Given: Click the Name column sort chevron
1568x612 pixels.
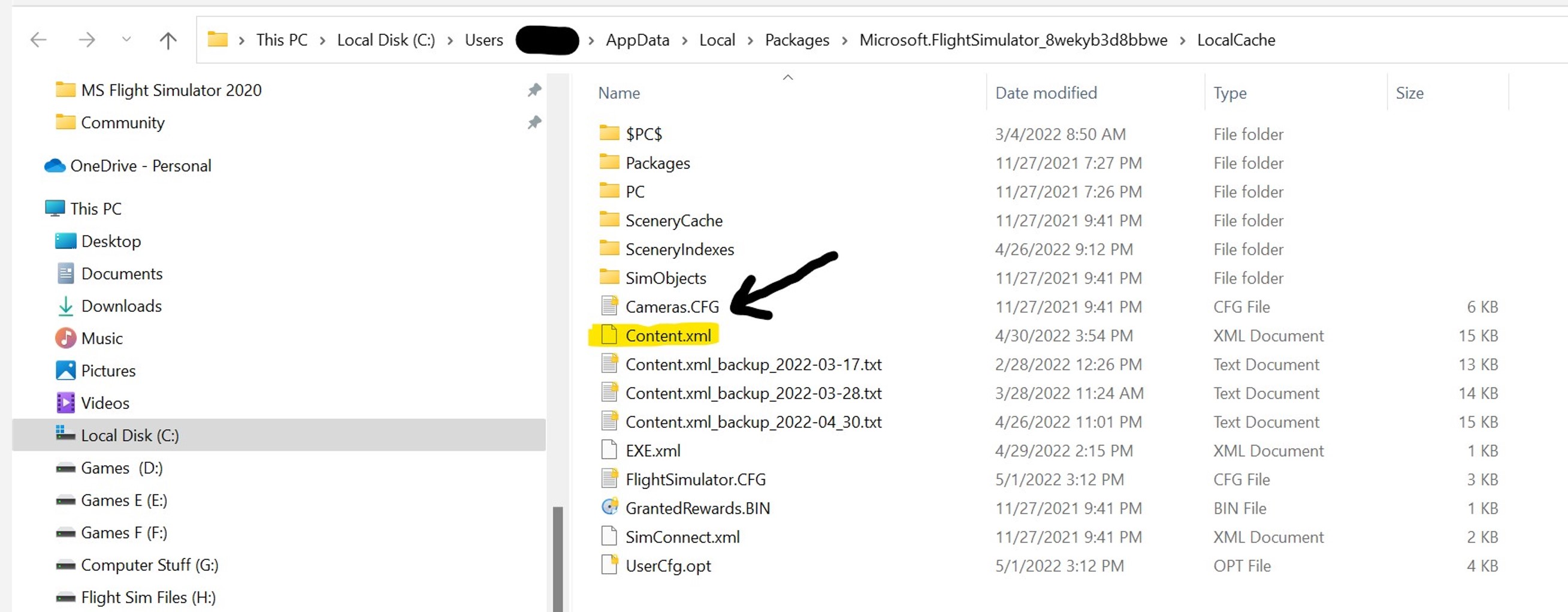Looking at the screenshot, I should click(x=788, y=77).
